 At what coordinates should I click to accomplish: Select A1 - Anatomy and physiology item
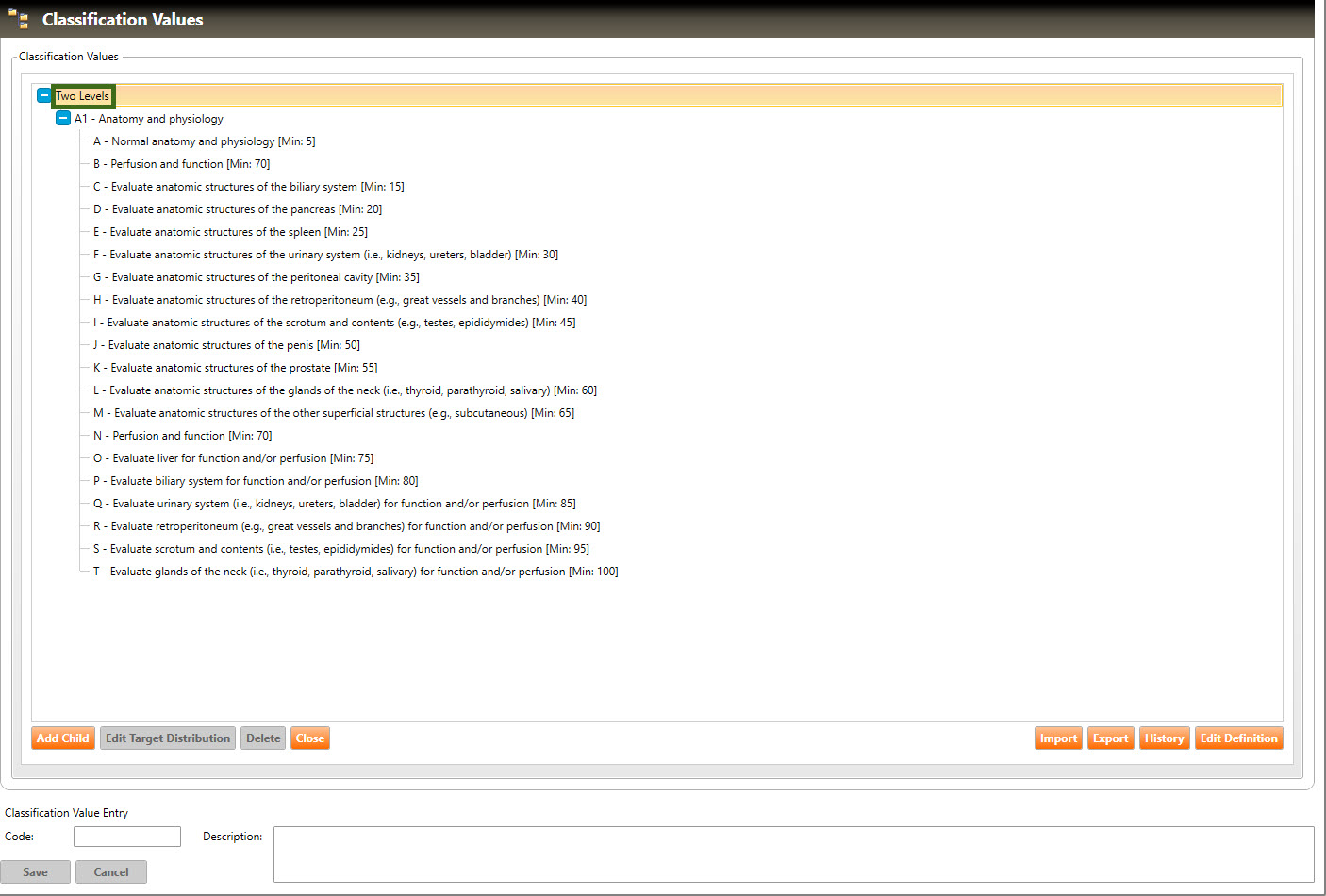(x=149, y=119)
